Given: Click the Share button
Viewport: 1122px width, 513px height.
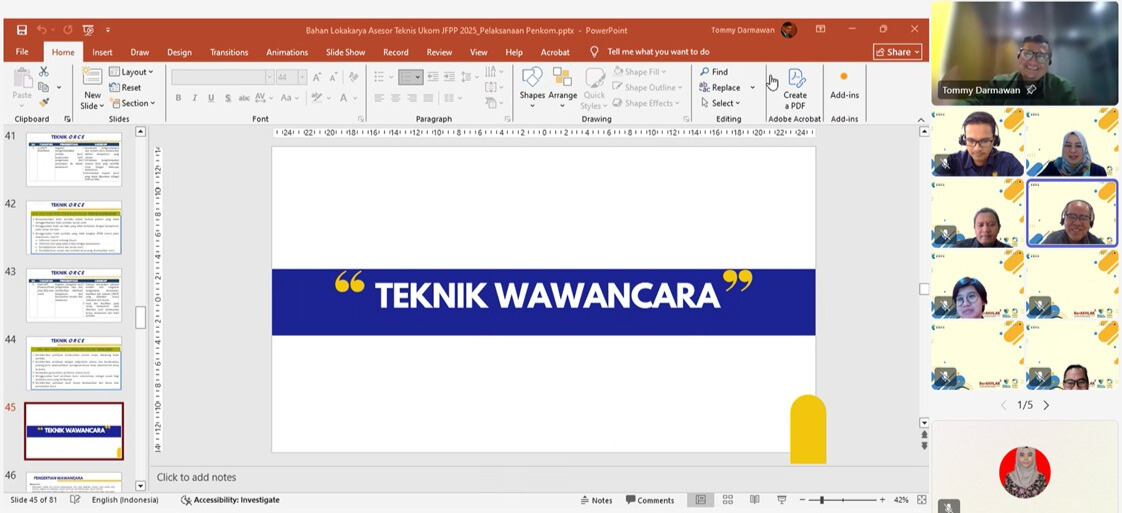Looking at the screenshot, I should tap(896, 52).
